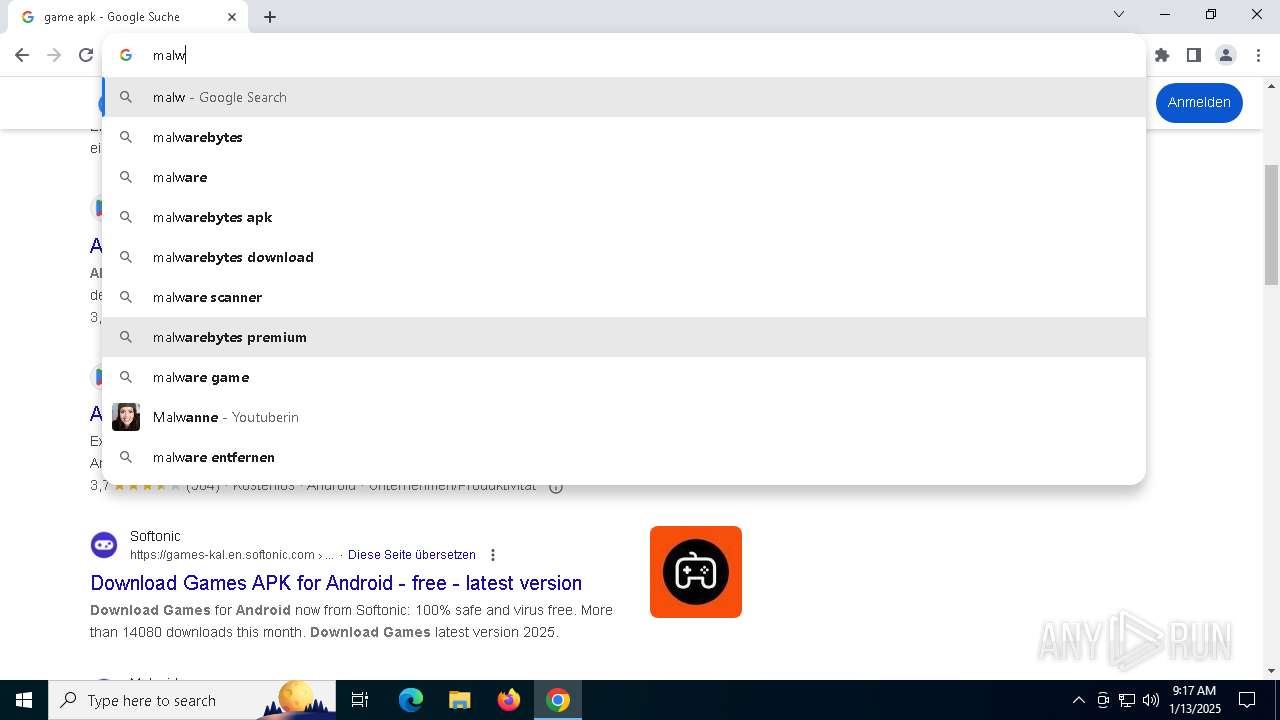The width and height of the screenshot is (1280, 720).
Task: Show hidden system tray icons
Action: [x=1078, y=700]
